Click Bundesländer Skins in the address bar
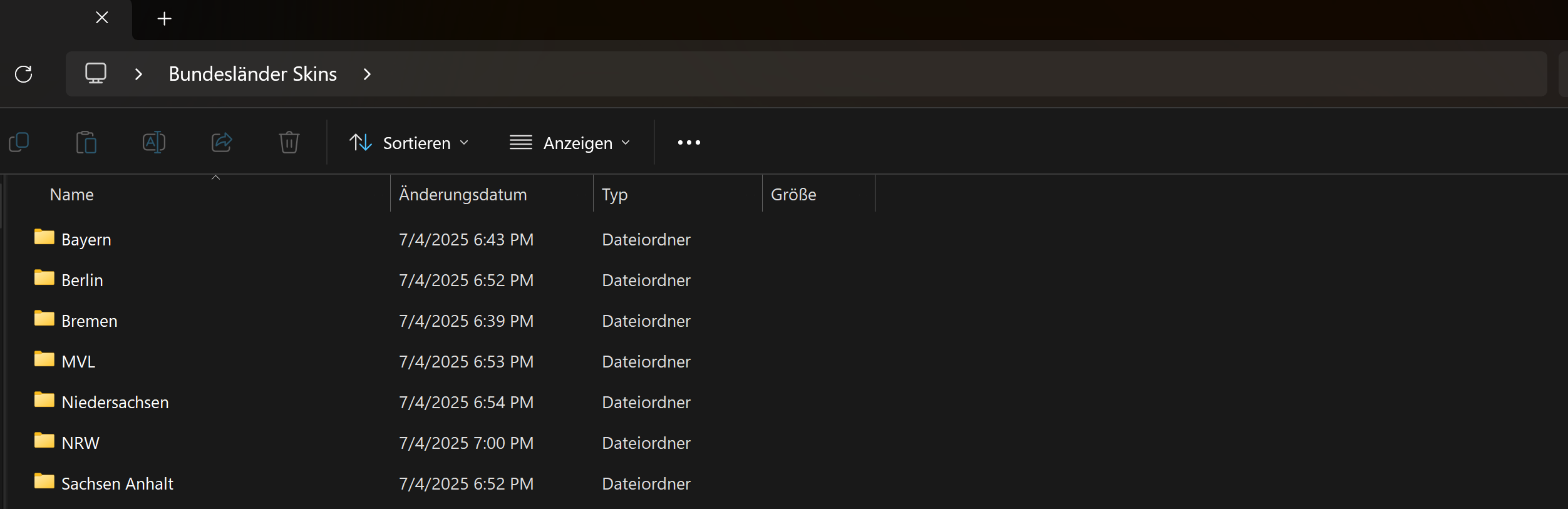Viewport: 1568px width, 509px height. point(252,74)
